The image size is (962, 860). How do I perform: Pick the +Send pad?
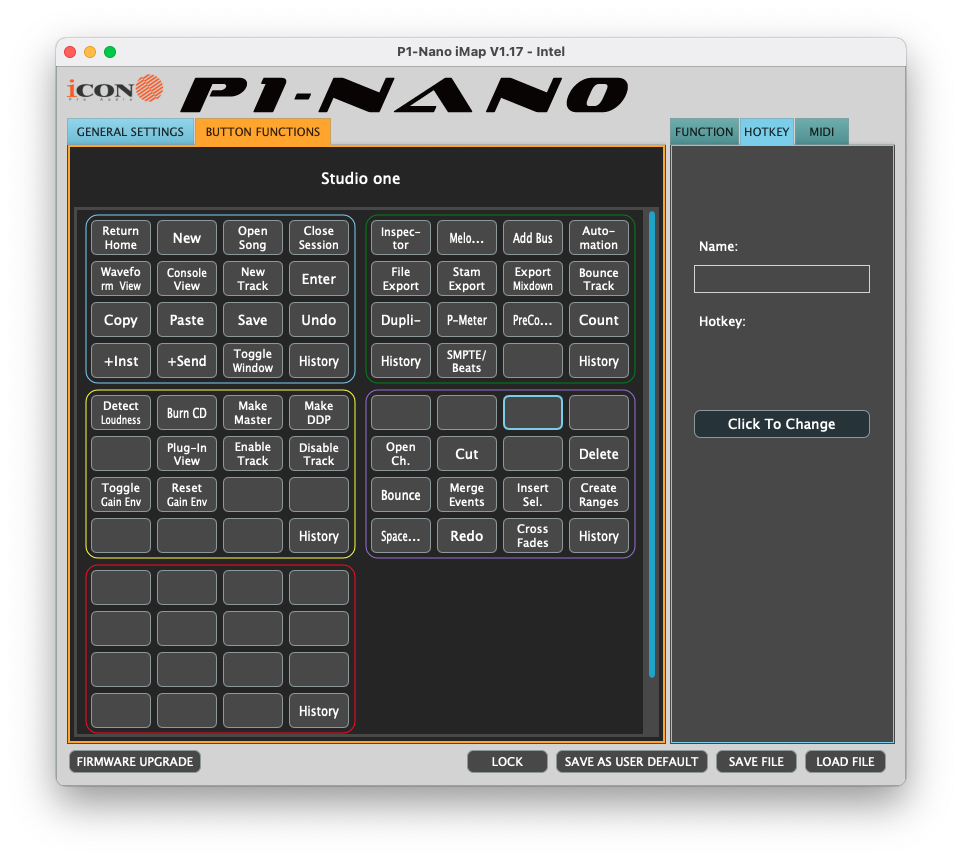(x=187, y=361)
